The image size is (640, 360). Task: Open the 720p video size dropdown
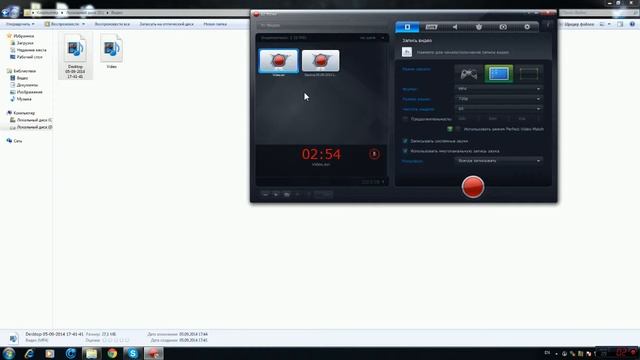point(498,99)
